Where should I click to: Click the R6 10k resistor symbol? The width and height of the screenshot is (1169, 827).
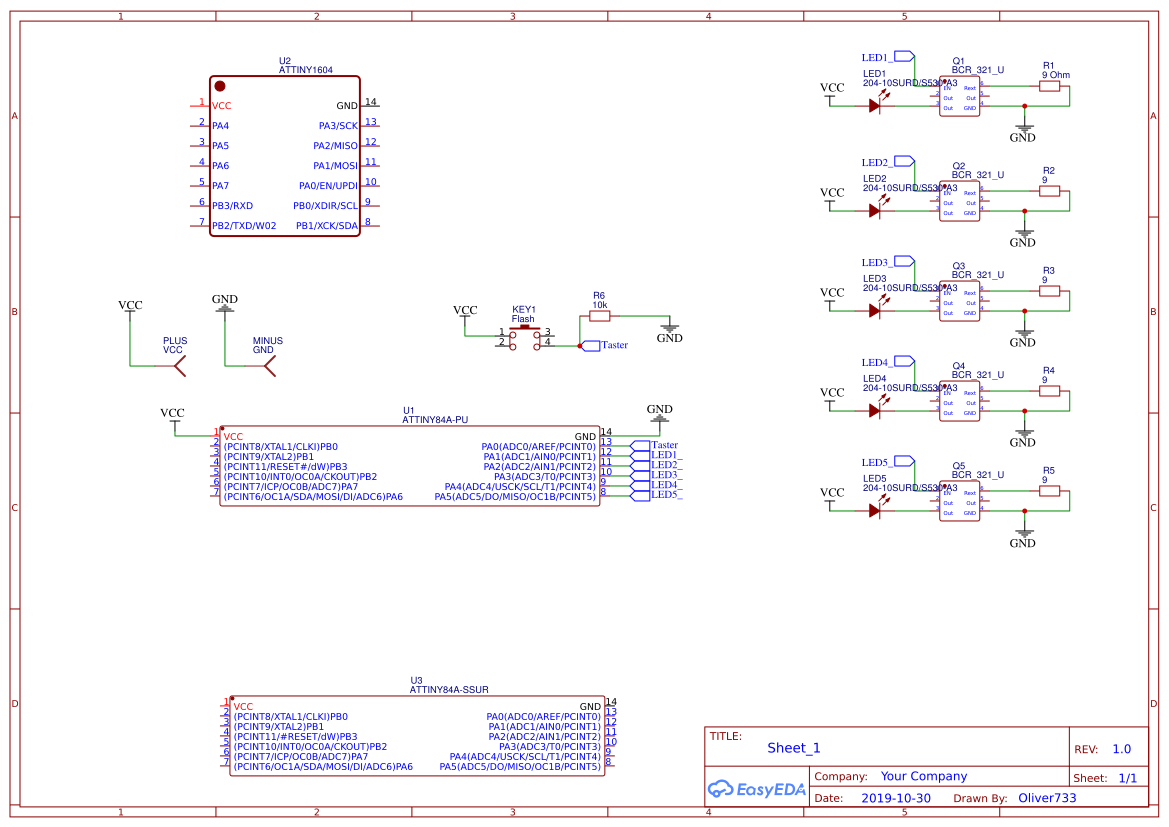coord(599,314)
